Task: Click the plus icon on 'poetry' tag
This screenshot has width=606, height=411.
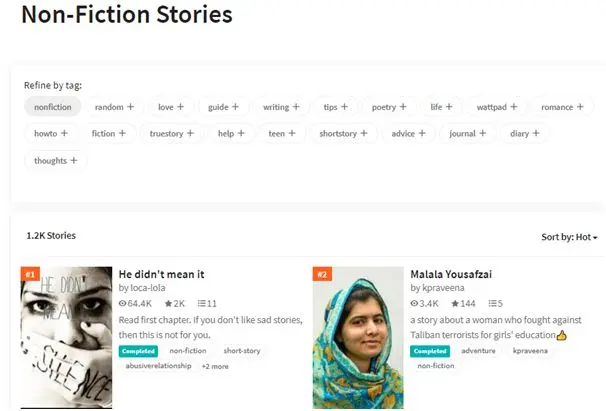Action: coord(403,107)
